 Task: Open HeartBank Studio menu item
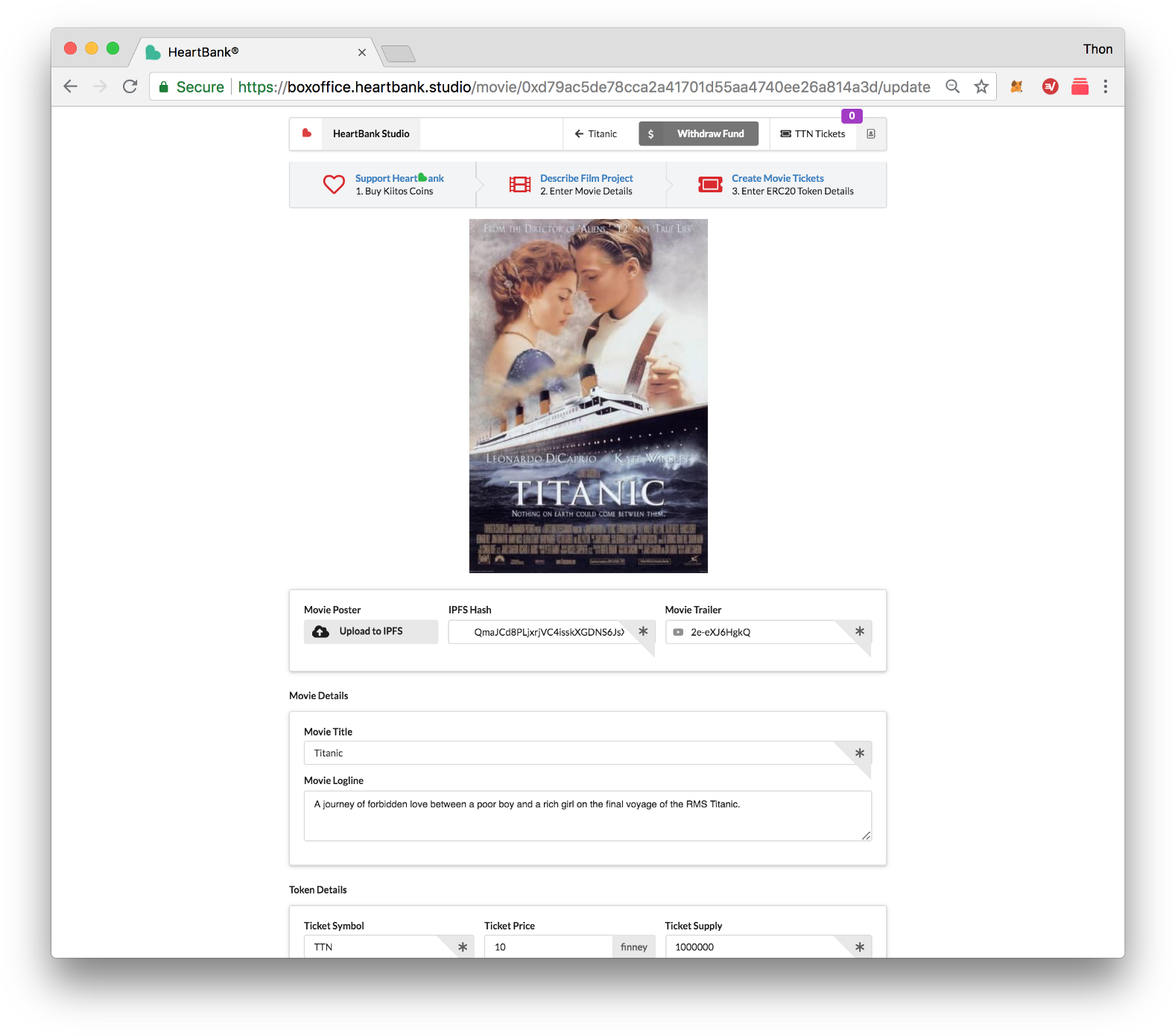pyautogui.click(x=371, y=134)
